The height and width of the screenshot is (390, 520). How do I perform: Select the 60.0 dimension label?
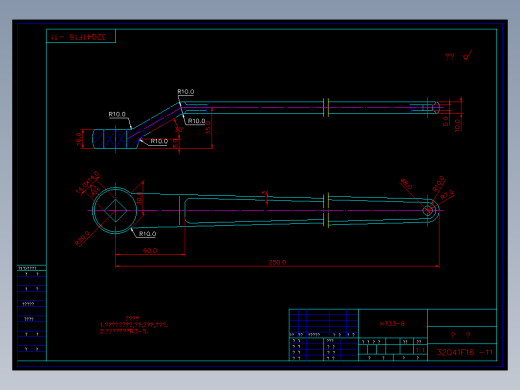[x=150, y=250]
